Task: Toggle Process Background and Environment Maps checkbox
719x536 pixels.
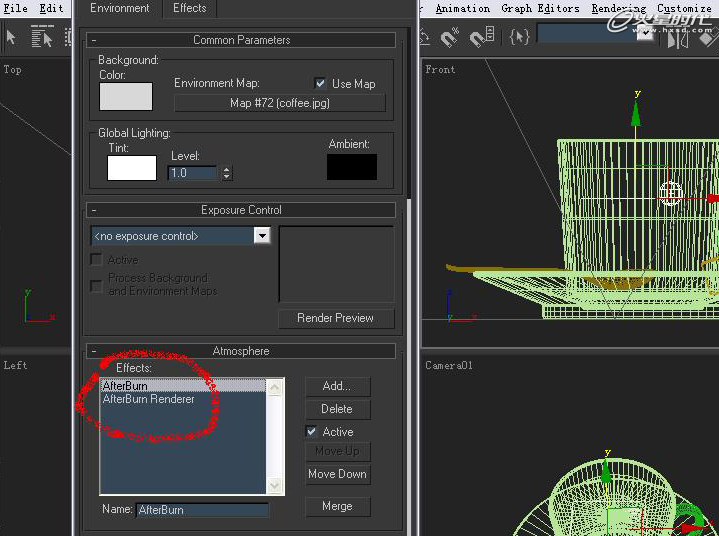Action: tap(96, 286)
